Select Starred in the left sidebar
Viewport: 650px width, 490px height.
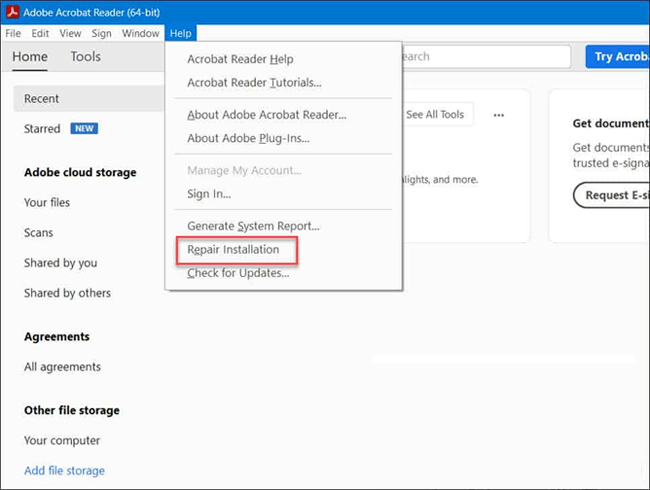point(41,129)
